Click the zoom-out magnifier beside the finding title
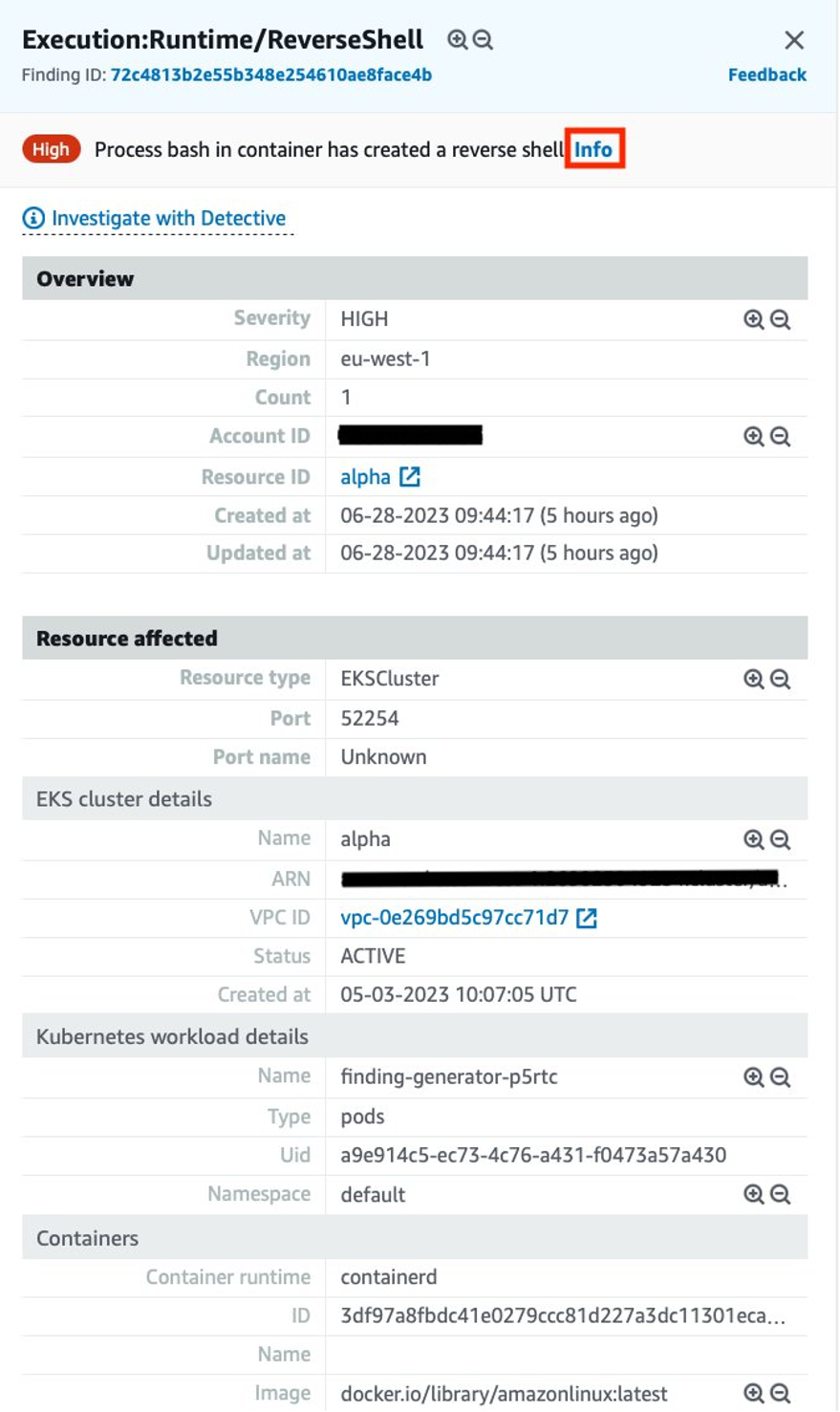This screenshot has height=1412, width=840. (483, 40)
